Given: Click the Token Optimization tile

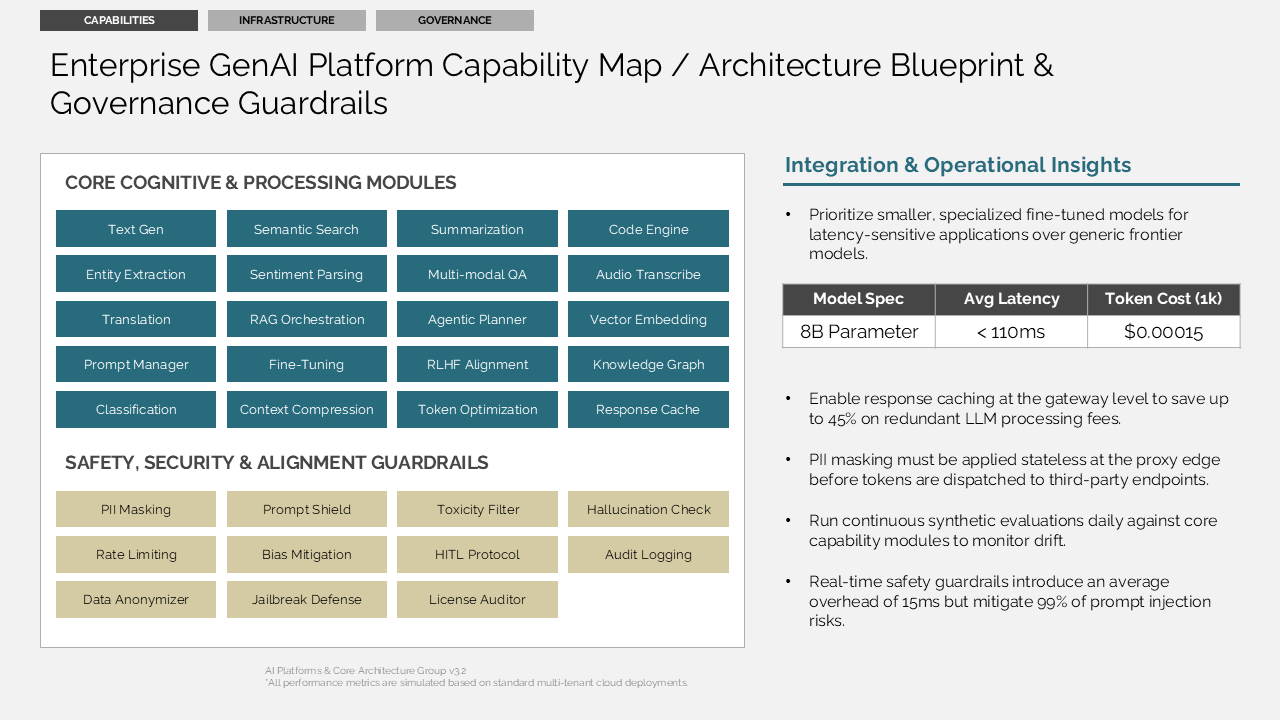Looking at the screenshot, I should tap(477, 409).
